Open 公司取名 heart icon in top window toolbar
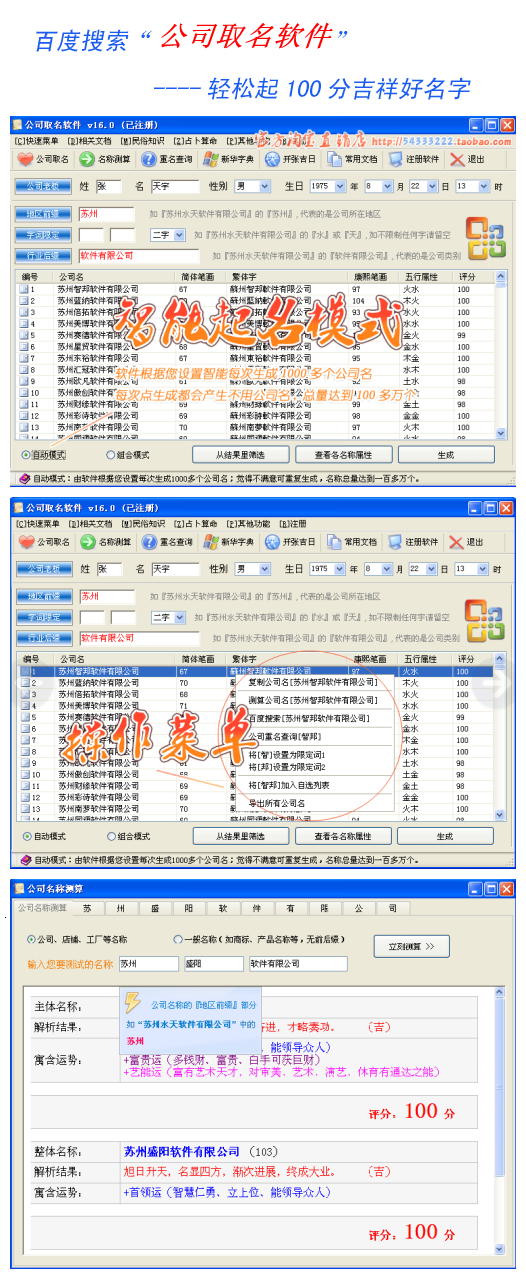The height and width of the screenshot is (1279, 526). (x=27, y=159)
